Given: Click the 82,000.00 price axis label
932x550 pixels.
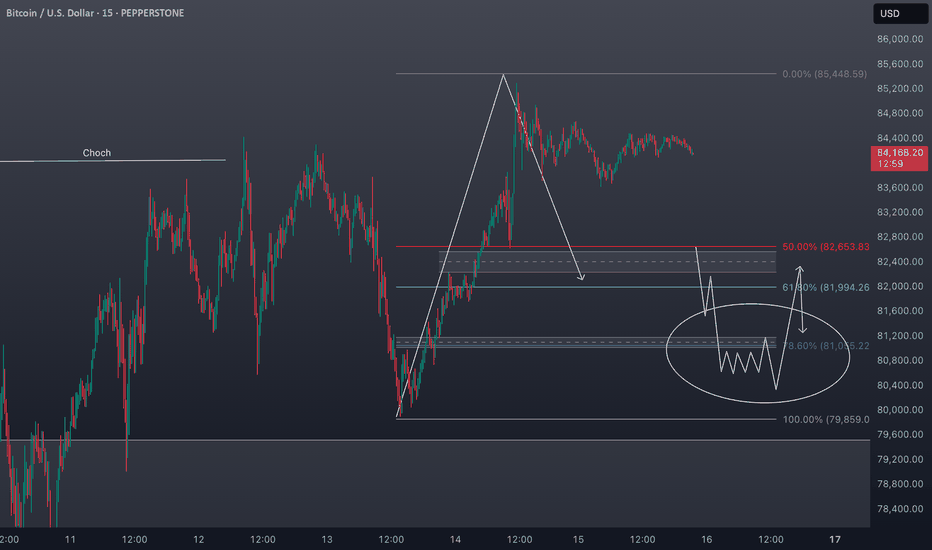Looking at the screenshot, I should (900, 286).
